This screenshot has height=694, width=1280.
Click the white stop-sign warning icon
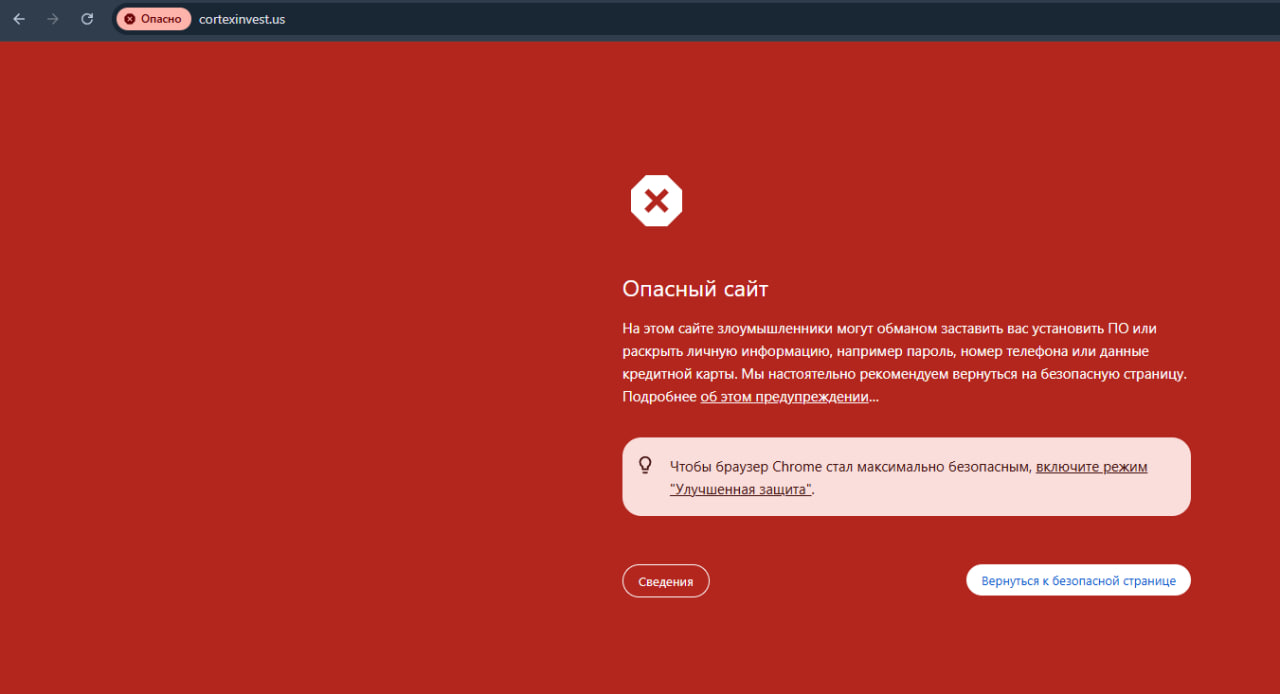pyautogui.click(x=656, y=201)
